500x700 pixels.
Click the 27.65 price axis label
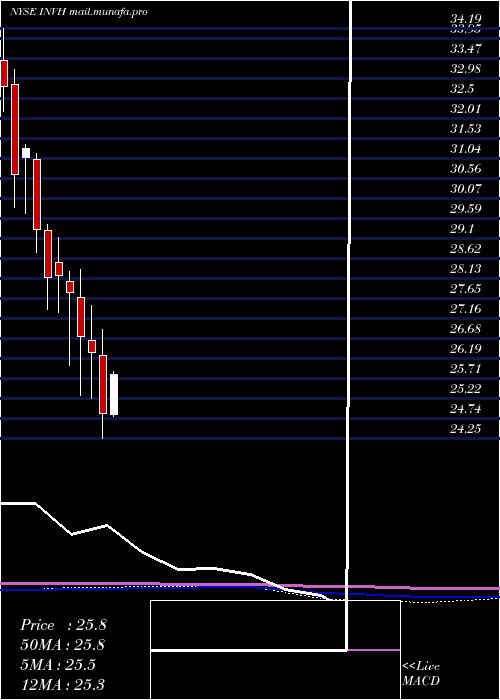(466, 289)
